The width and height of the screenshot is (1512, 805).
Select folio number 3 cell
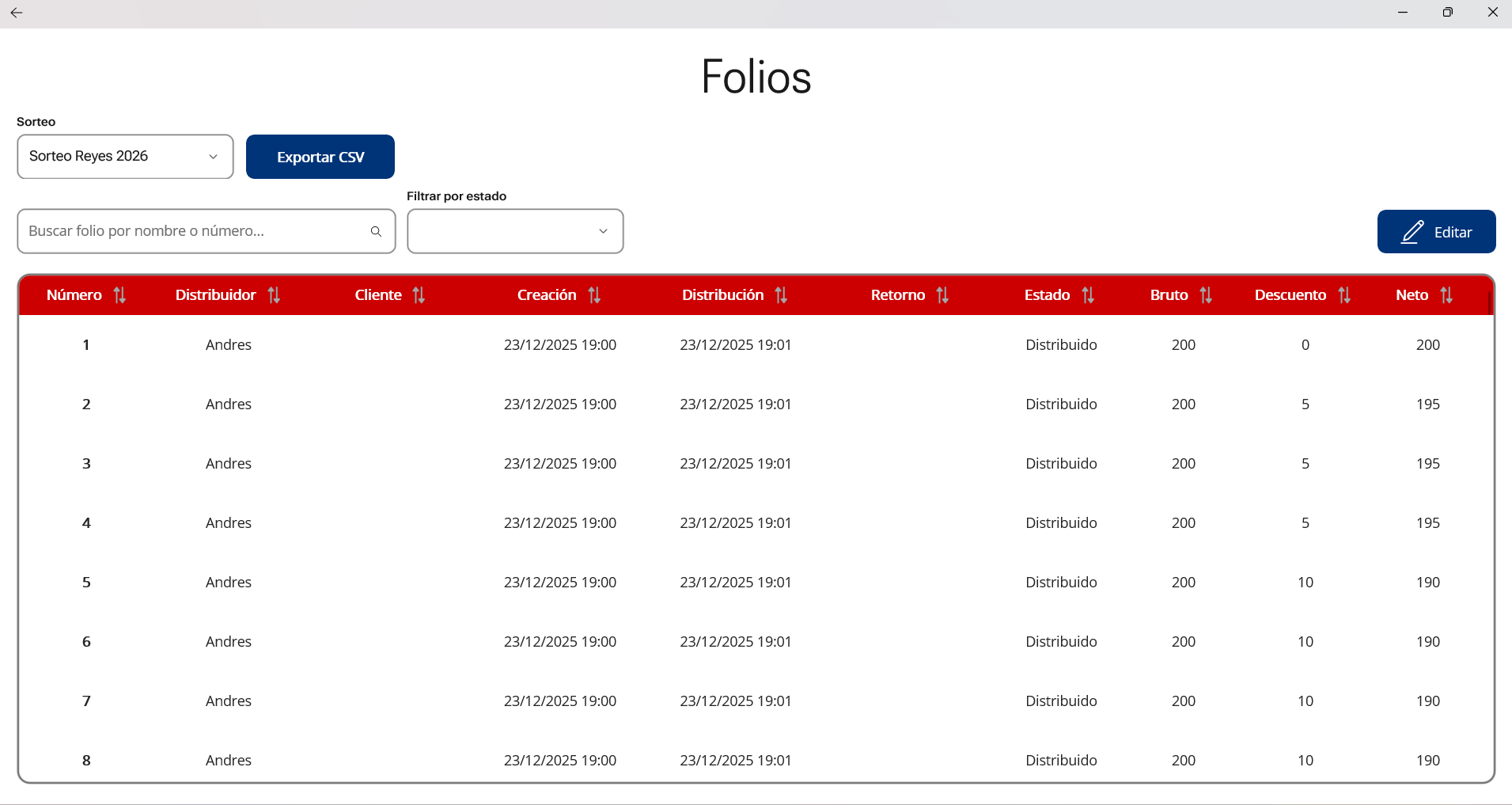(x=86, y=464)
